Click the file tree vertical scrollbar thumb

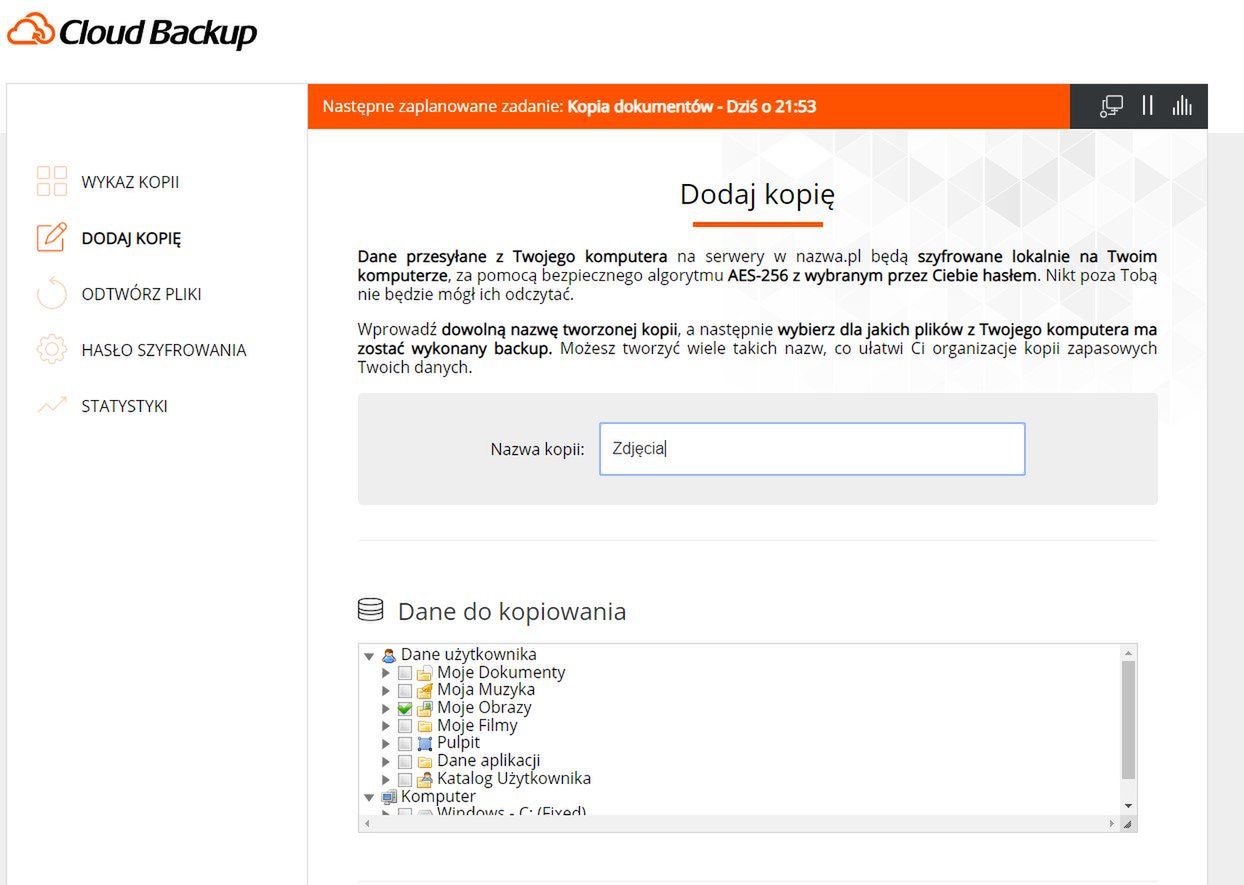pos(1128,718)
